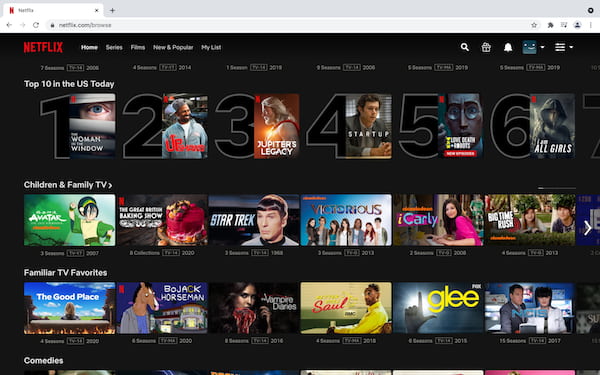Open the list-view menu icon
Viewport: 600px width, 375px height.
pyautogui.click(x=560, y=47)
